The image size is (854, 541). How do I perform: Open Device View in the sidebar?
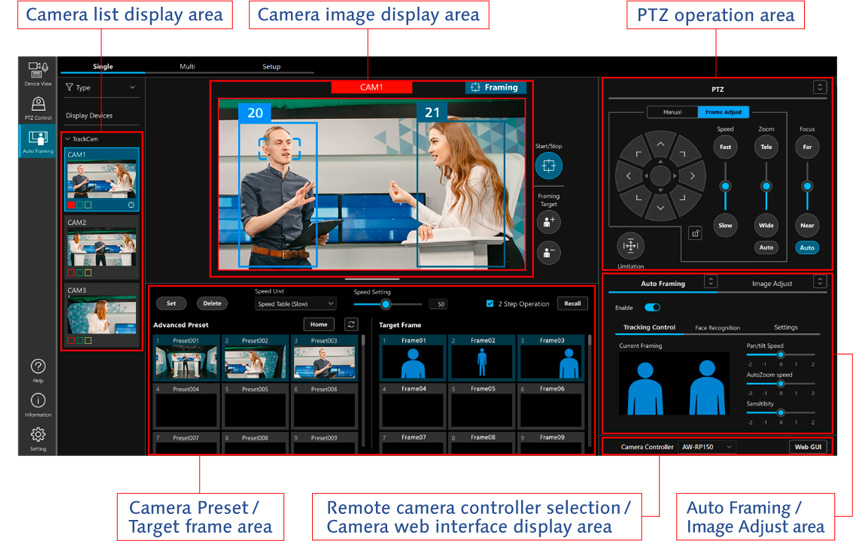click(x=38, y=74)
